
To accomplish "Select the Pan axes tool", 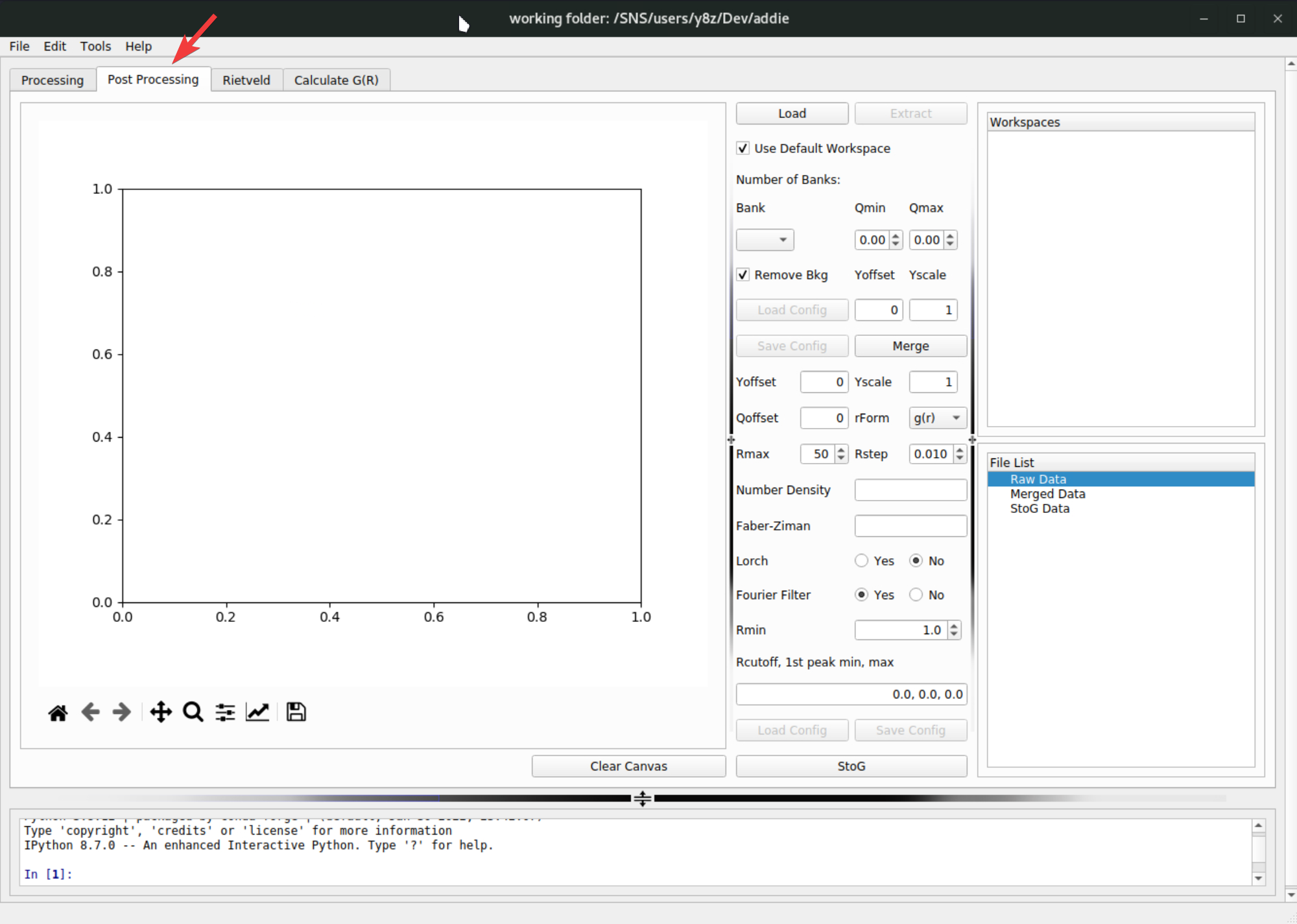I will click(161, 713).
